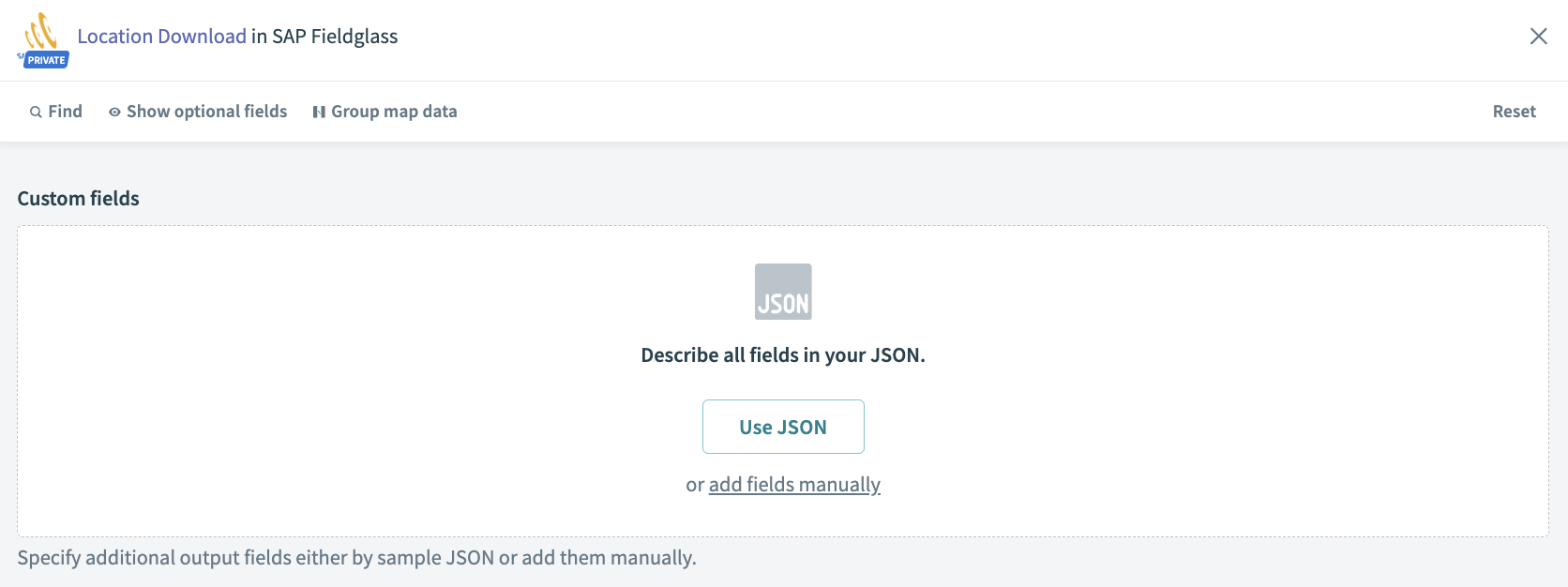
Task: Click the PRIVATE badge under the logo
Action: 46,60
